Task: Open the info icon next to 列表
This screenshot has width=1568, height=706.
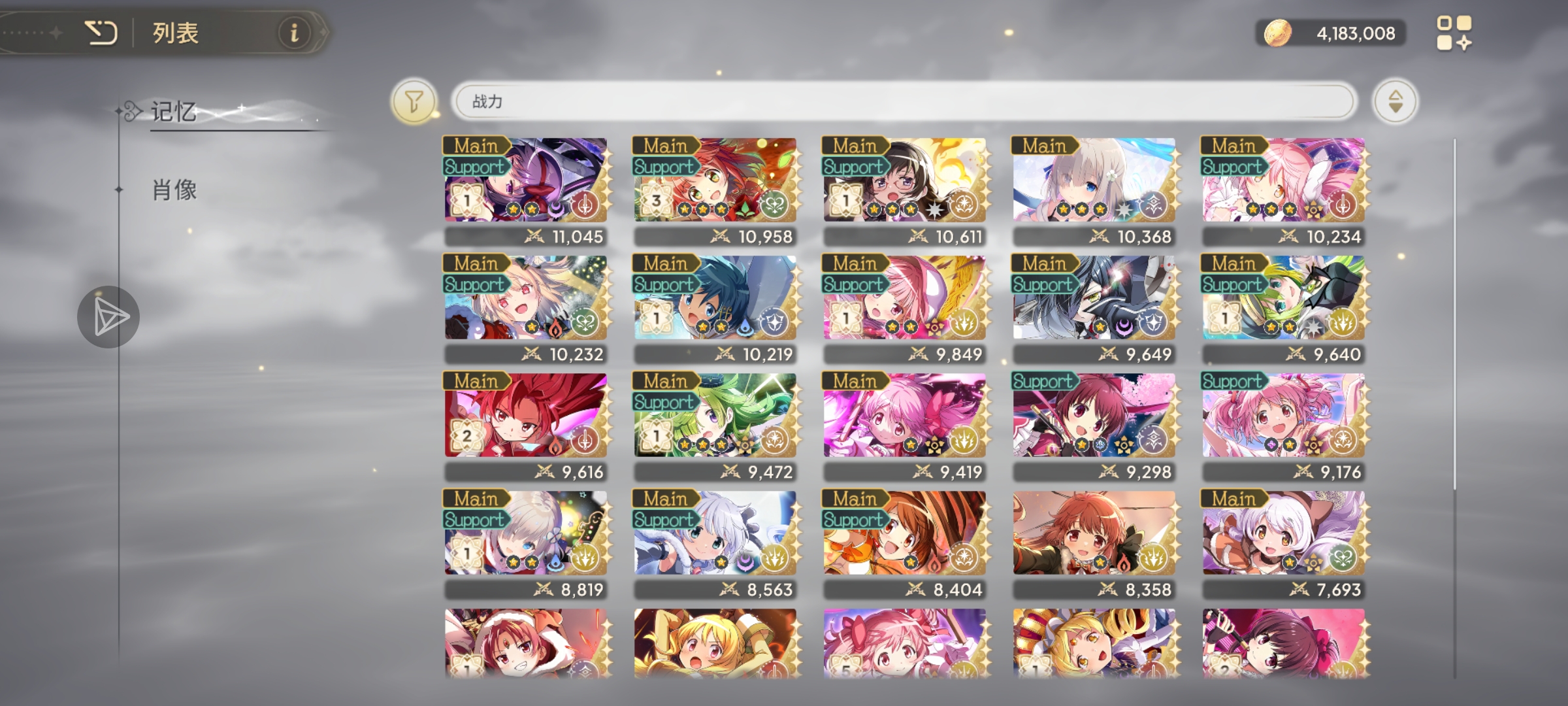Action: coord(294,32)
